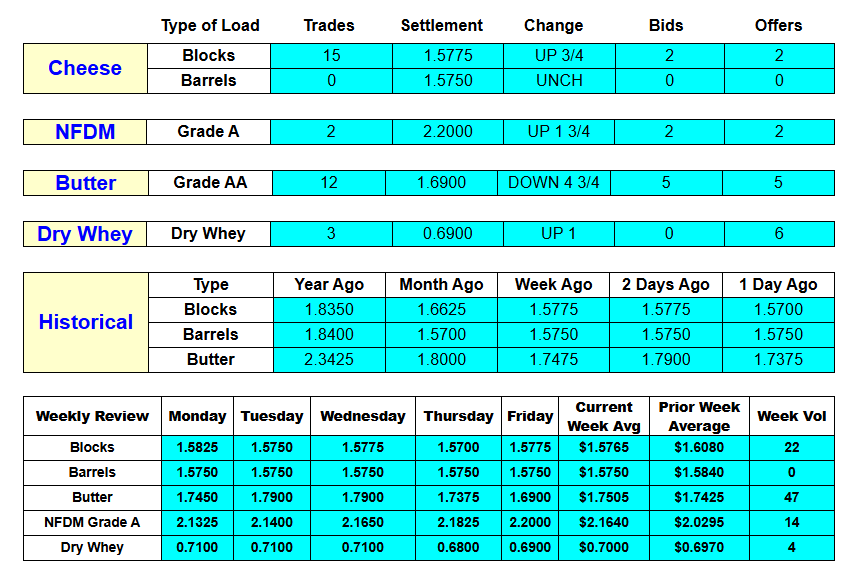This screenshot has width=861, height=579.
Task: Select Blocks Current Week Avg $1.5765
Action: tap(604, 448)
